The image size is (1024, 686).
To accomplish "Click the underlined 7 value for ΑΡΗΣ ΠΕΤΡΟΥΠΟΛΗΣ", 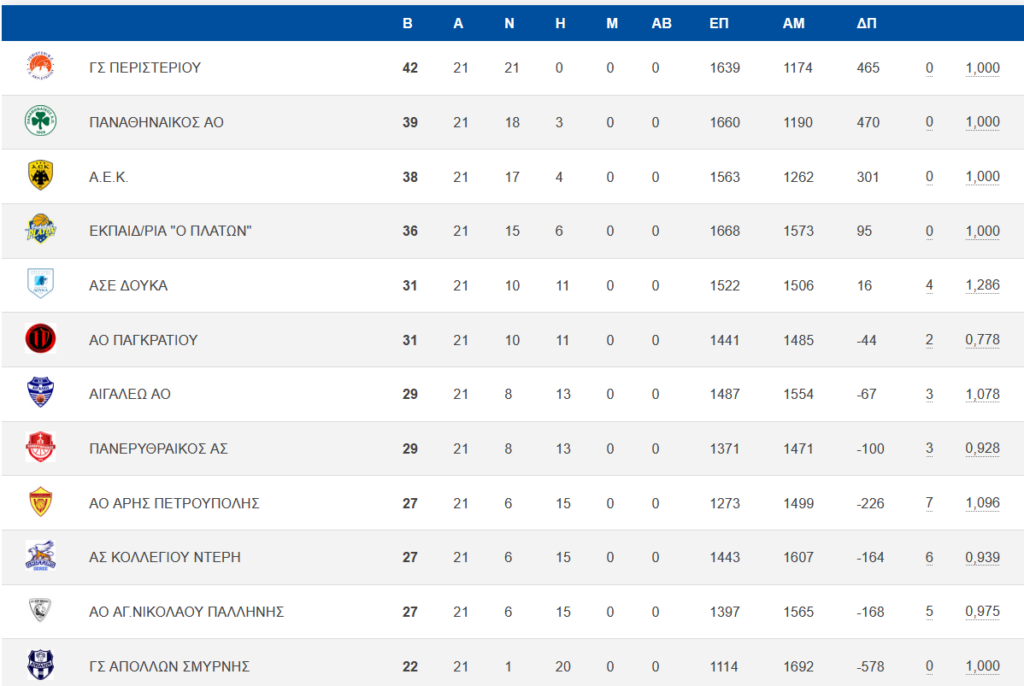I will pos(929,503).
